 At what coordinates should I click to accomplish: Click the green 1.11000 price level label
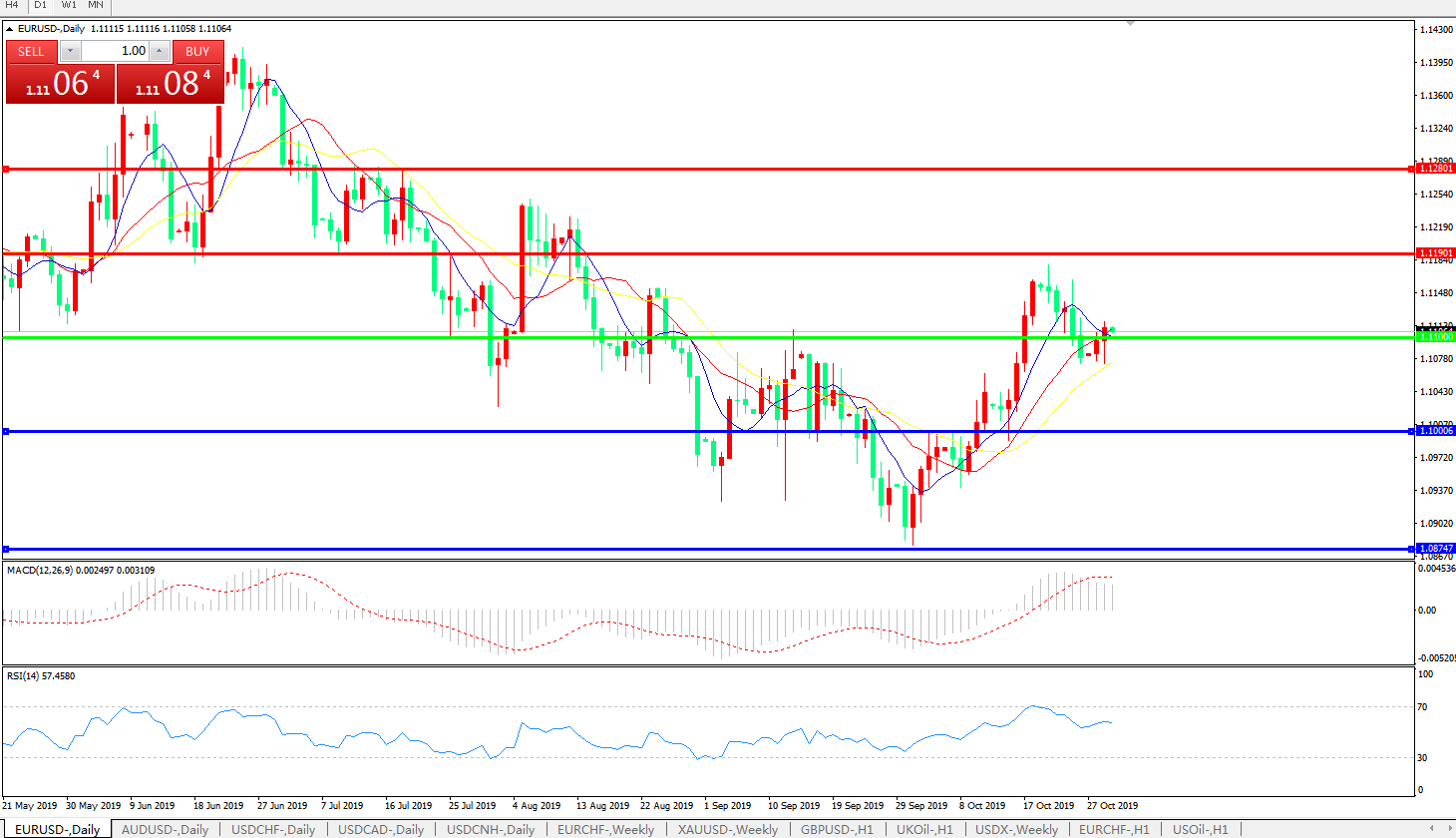click(x=1436, y=337)
